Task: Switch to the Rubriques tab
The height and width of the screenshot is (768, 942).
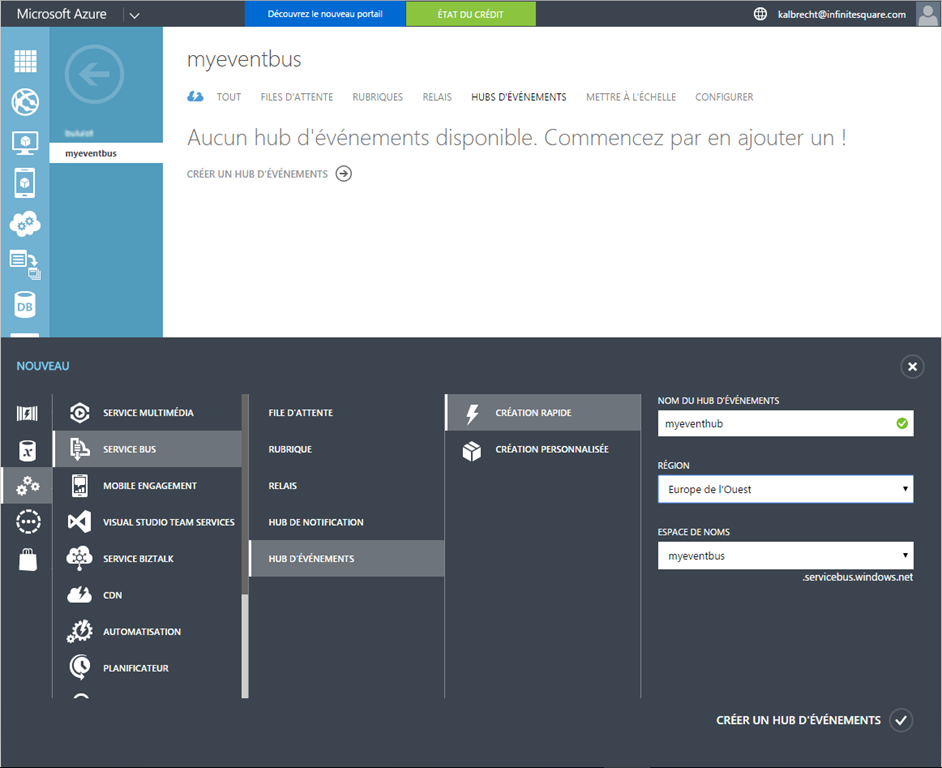Action: [x=378, y=97]
